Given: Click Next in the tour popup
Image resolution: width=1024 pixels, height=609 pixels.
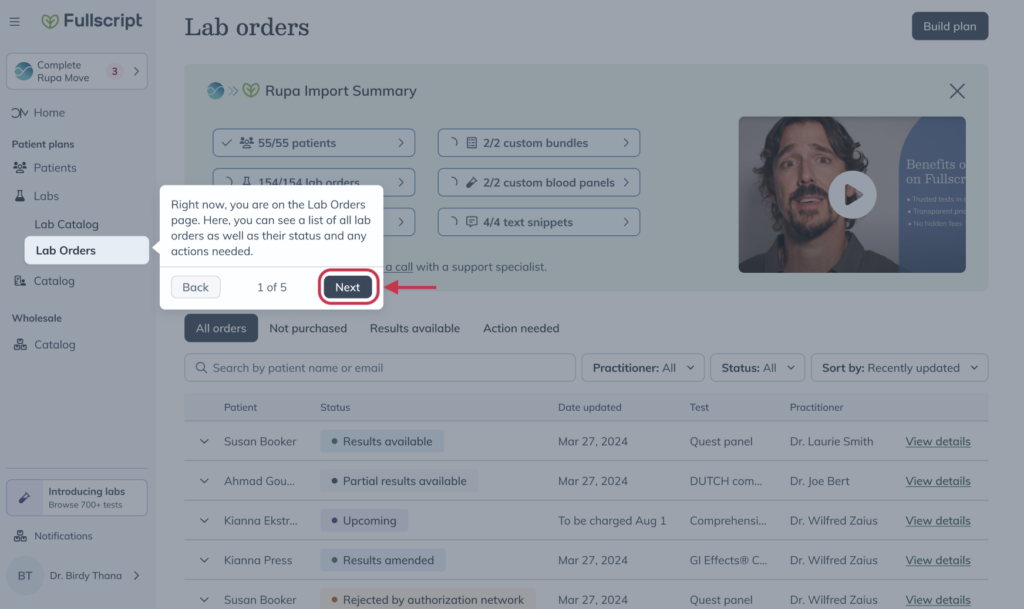Looking at the screenshot, I should pyautogui.click(x=347, y=287).
